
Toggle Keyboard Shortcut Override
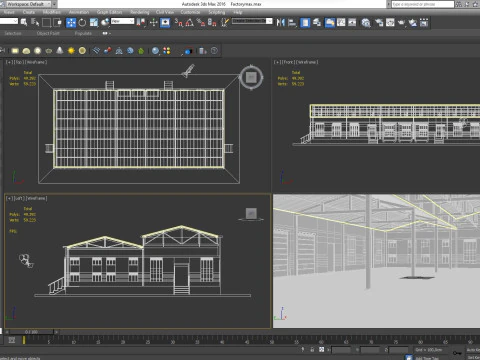click(x=165, y=22)
